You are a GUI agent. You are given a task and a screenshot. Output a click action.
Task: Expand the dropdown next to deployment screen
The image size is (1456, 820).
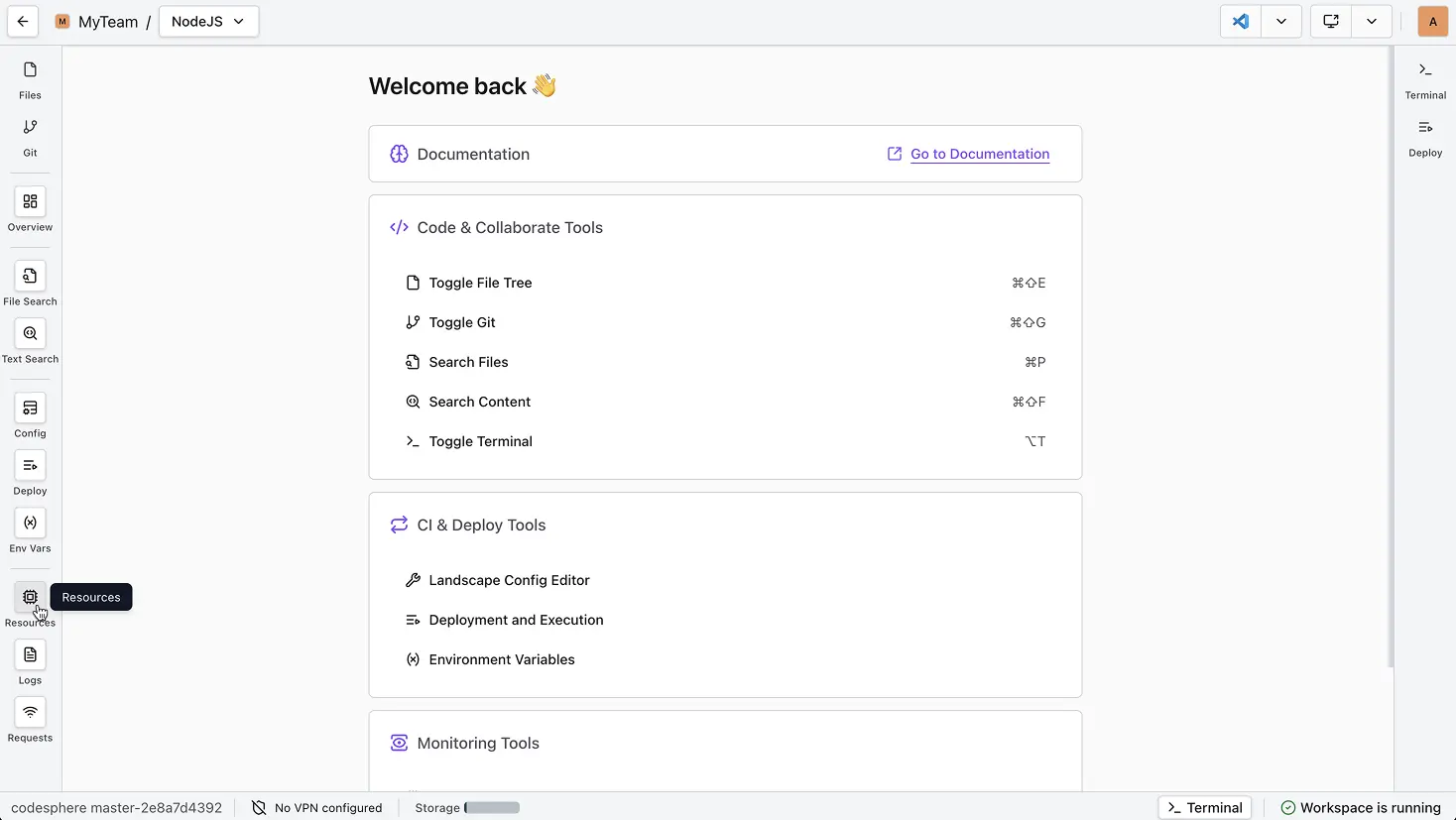coord(1372,22)
